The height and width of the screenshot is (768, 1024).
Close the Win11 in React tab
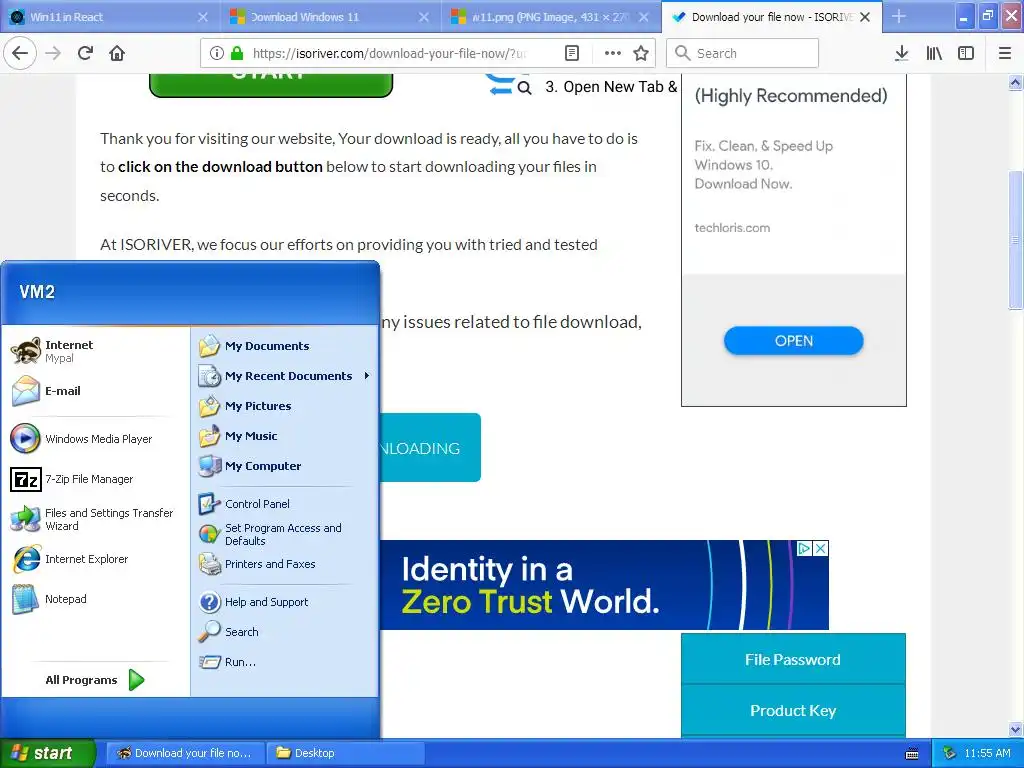pyautogui.click(x=203, y=17)
